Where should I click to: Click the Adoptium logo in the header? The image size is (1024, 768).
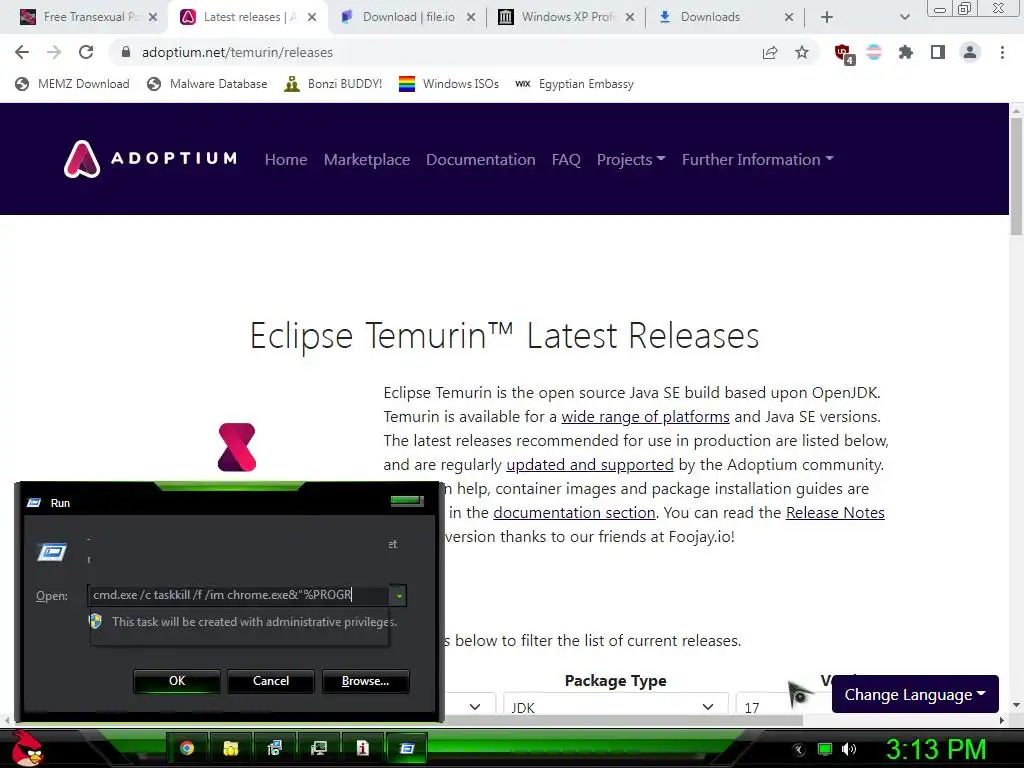pos(150,159)
